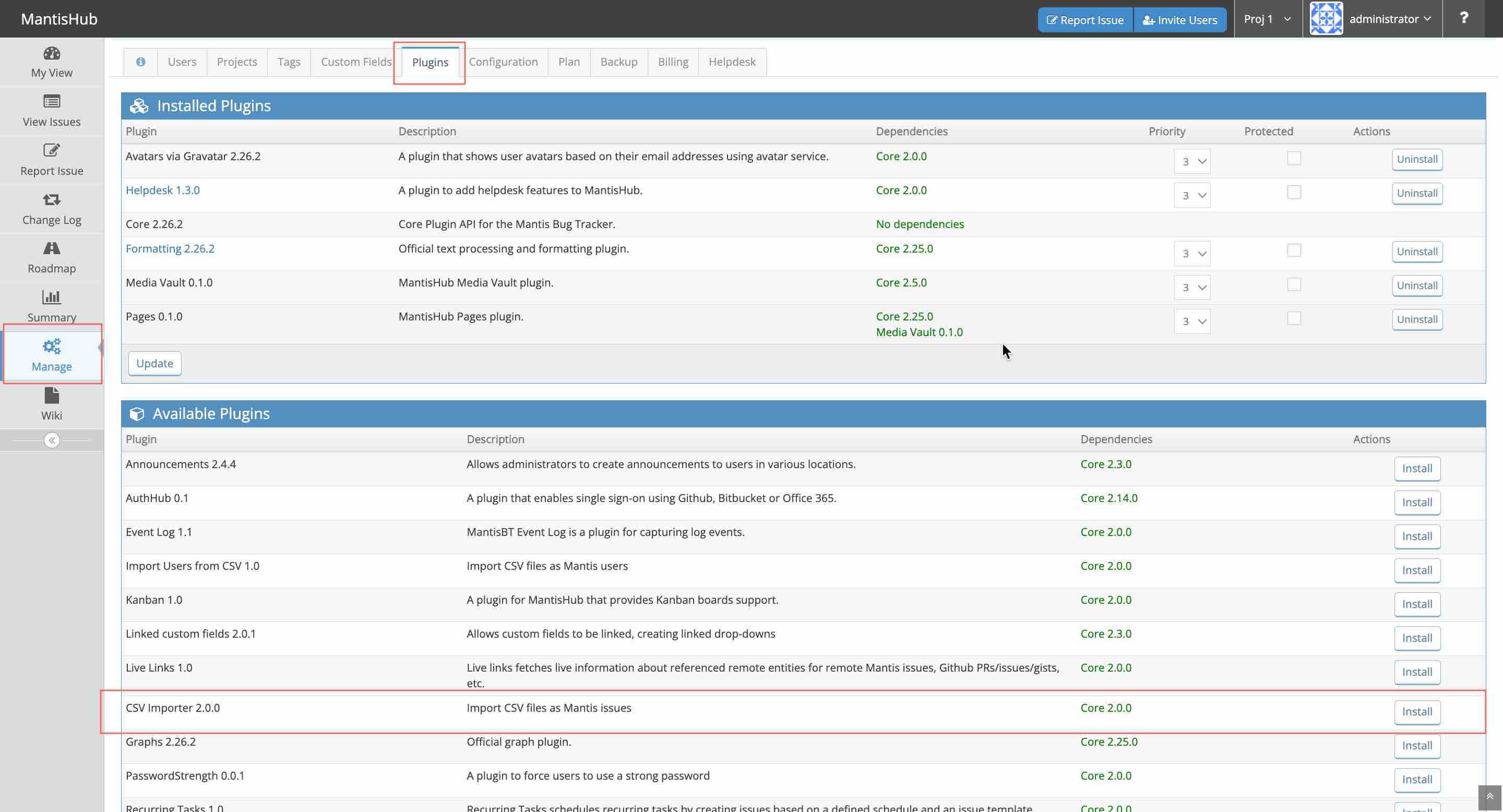Click the help question mark icon
The height and width of the screenshot is (812, 1503).
pos(1463,19)
